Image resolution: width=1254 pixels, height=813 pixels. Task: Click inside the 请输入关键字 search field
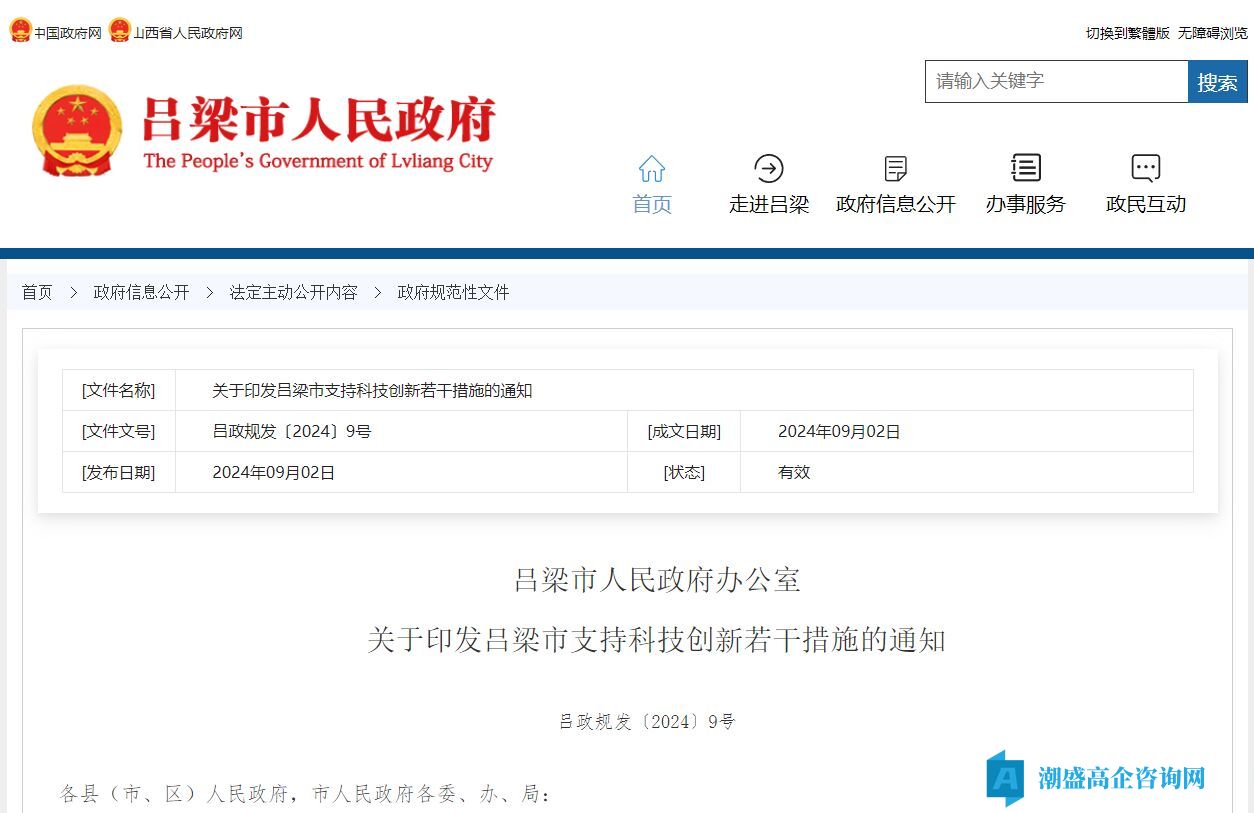click(1055, 81)
